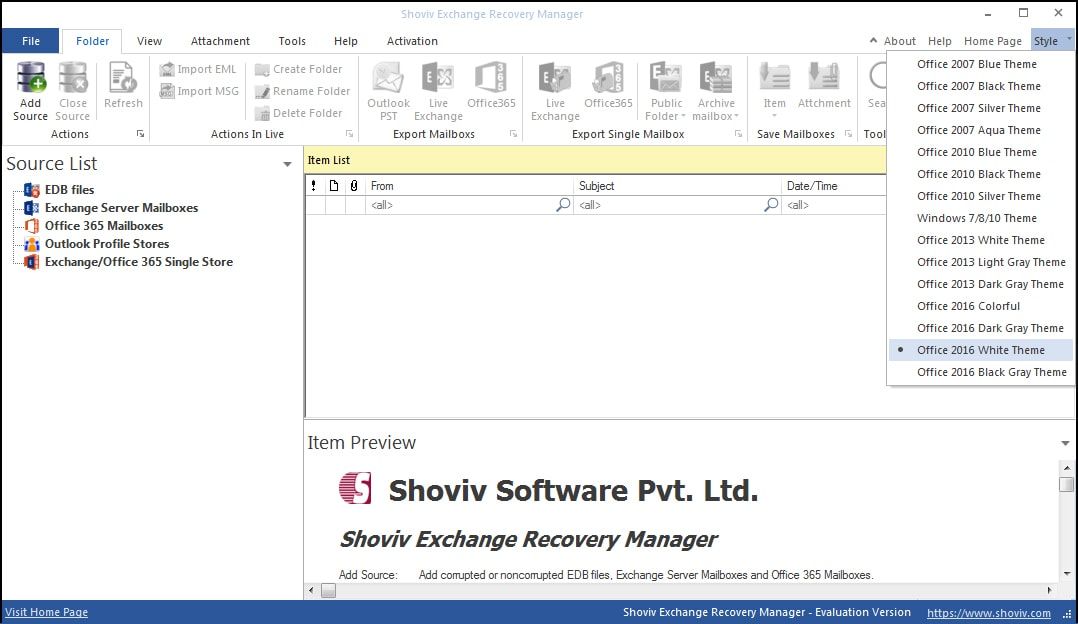The height and width of the screenshot is (624, 1078).
Task: Expand the Actions In Live group launcher
Action: tap(349, 134)
